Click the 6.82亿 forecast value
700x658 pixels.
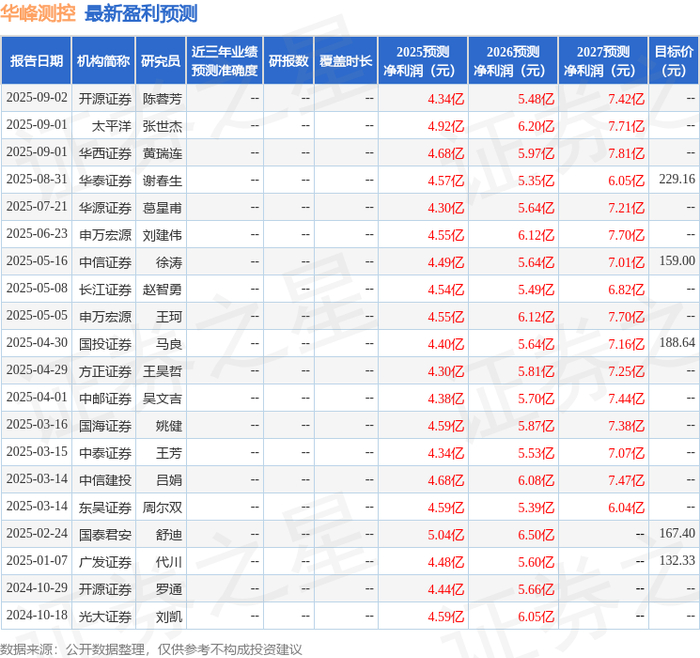[x=626, y=290]
